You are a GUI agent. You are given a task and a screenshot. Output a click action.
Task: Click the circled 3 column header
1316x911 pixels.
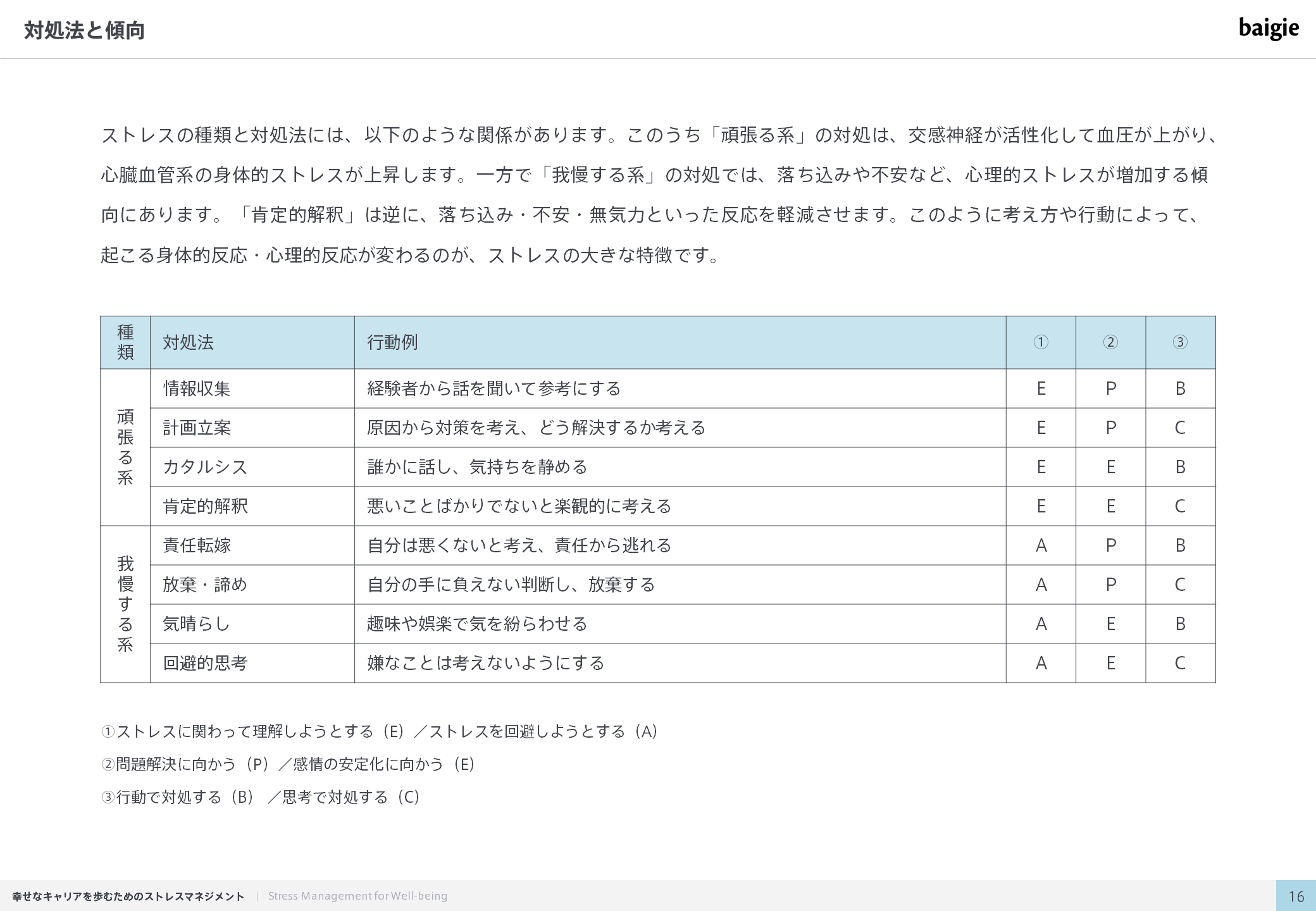(x=1180, y=342)
